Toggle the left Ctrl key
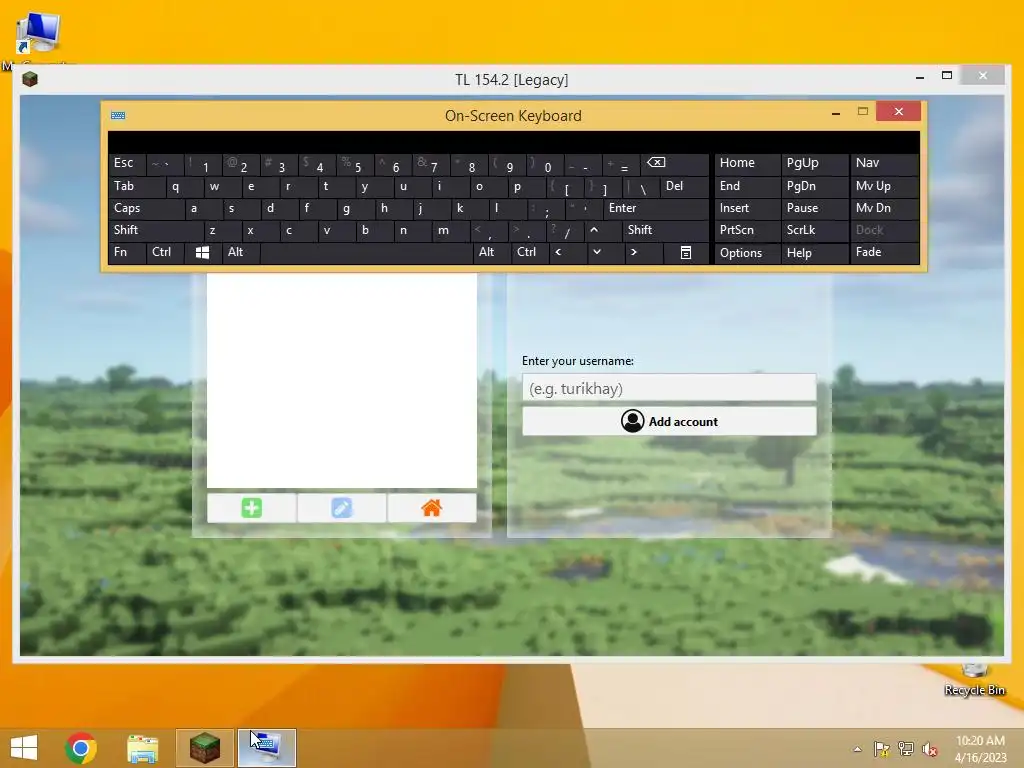The height and width of the screenshot is (768, 1024). (x=165, y=252)
